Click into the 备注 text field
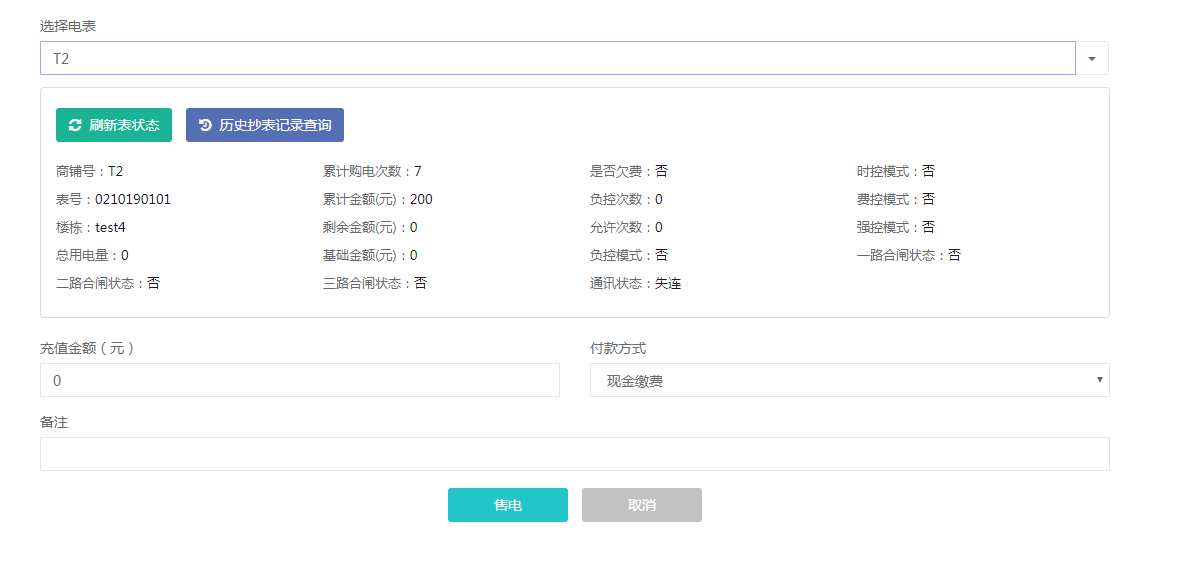Image resolution: width=1192 pixels, height=574 pixels. (x=574, y=454)
